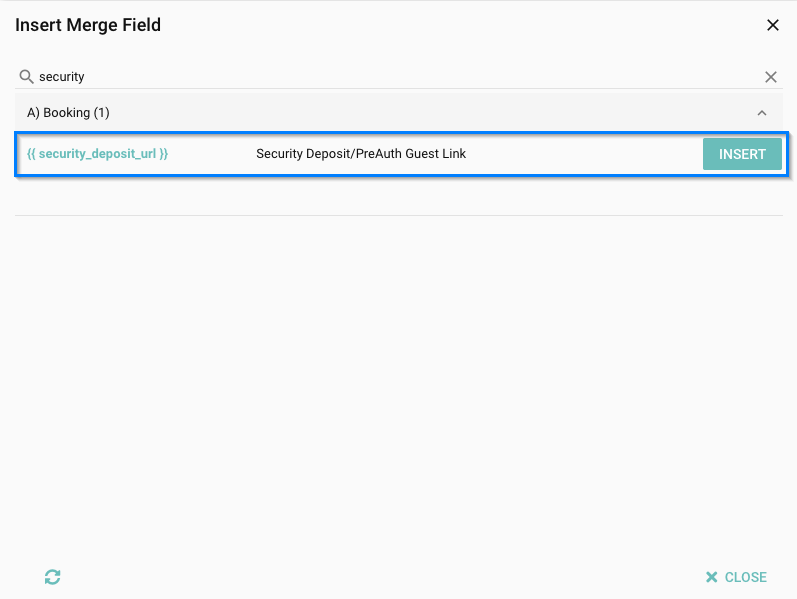797x599 pixels.
Task: Click the magnifier search icon
Action: click(27, 77)
